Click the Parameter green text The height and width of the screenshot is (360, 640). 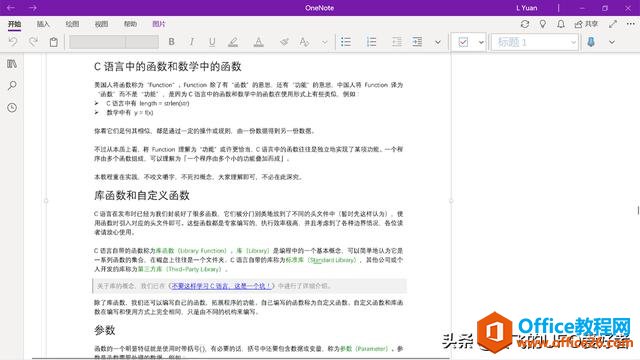point(371,349)
